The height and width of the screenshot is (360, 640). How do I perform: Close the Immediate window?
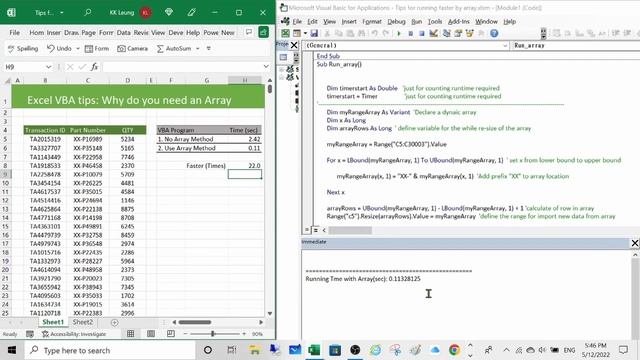tap(635, 243)
